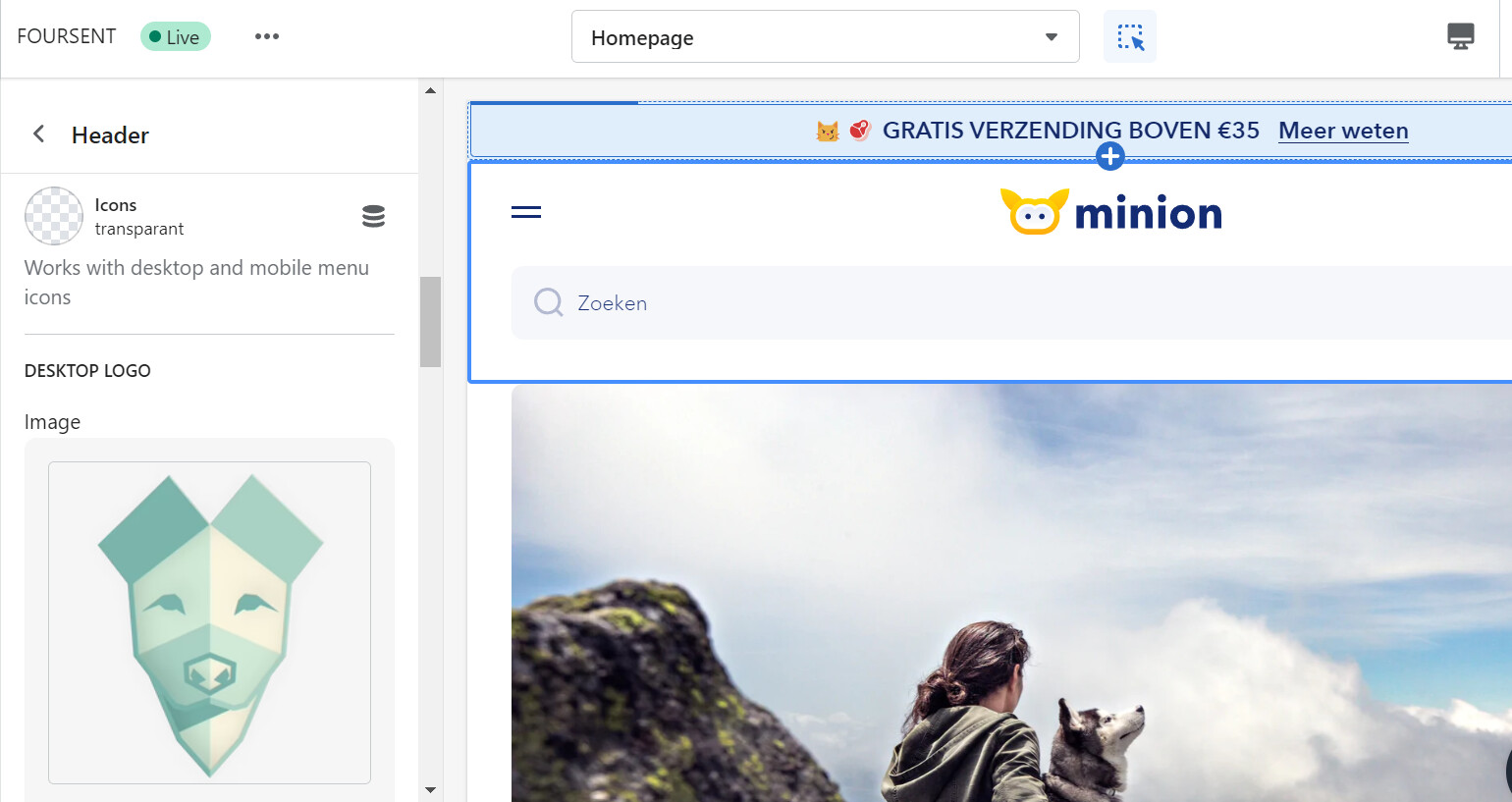
Task: Follow the Meer weten link
Action: [x=1343, y=131]
